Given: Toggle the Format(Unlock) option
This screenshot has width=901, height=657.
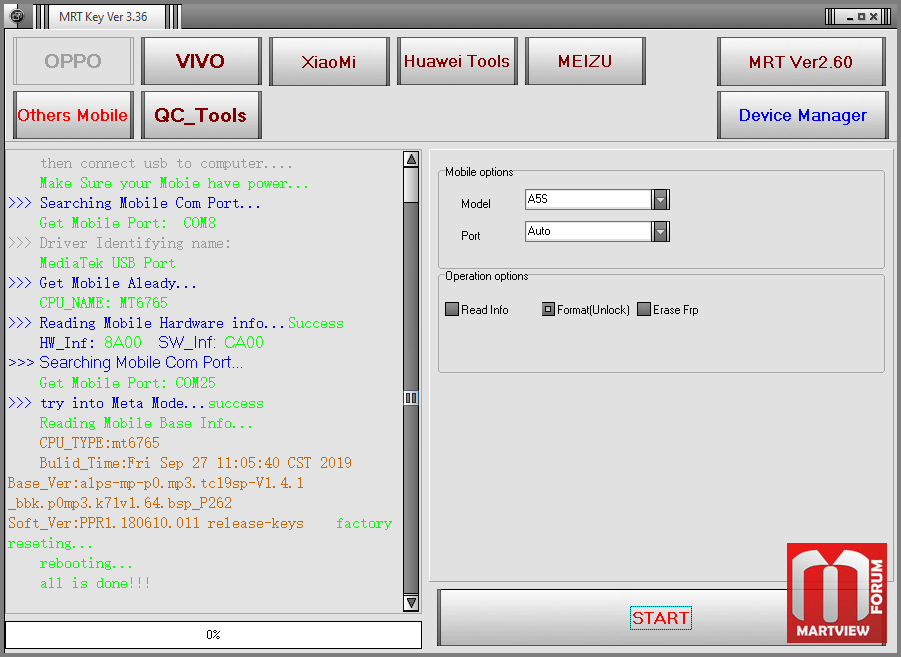Looking at the screenshot, I should coord(548,309).
